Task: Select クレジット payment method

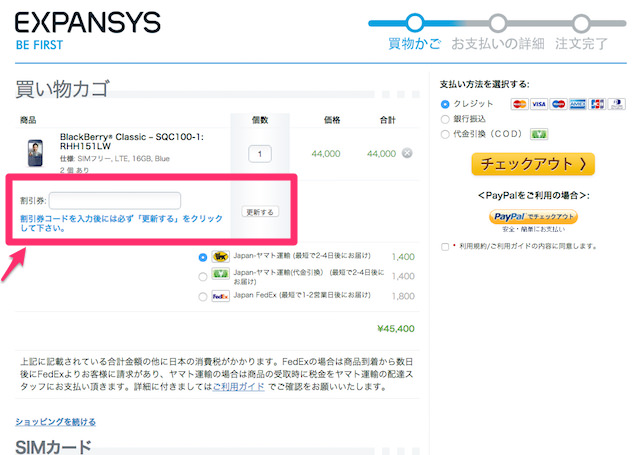Action: (x=445, y=104)
